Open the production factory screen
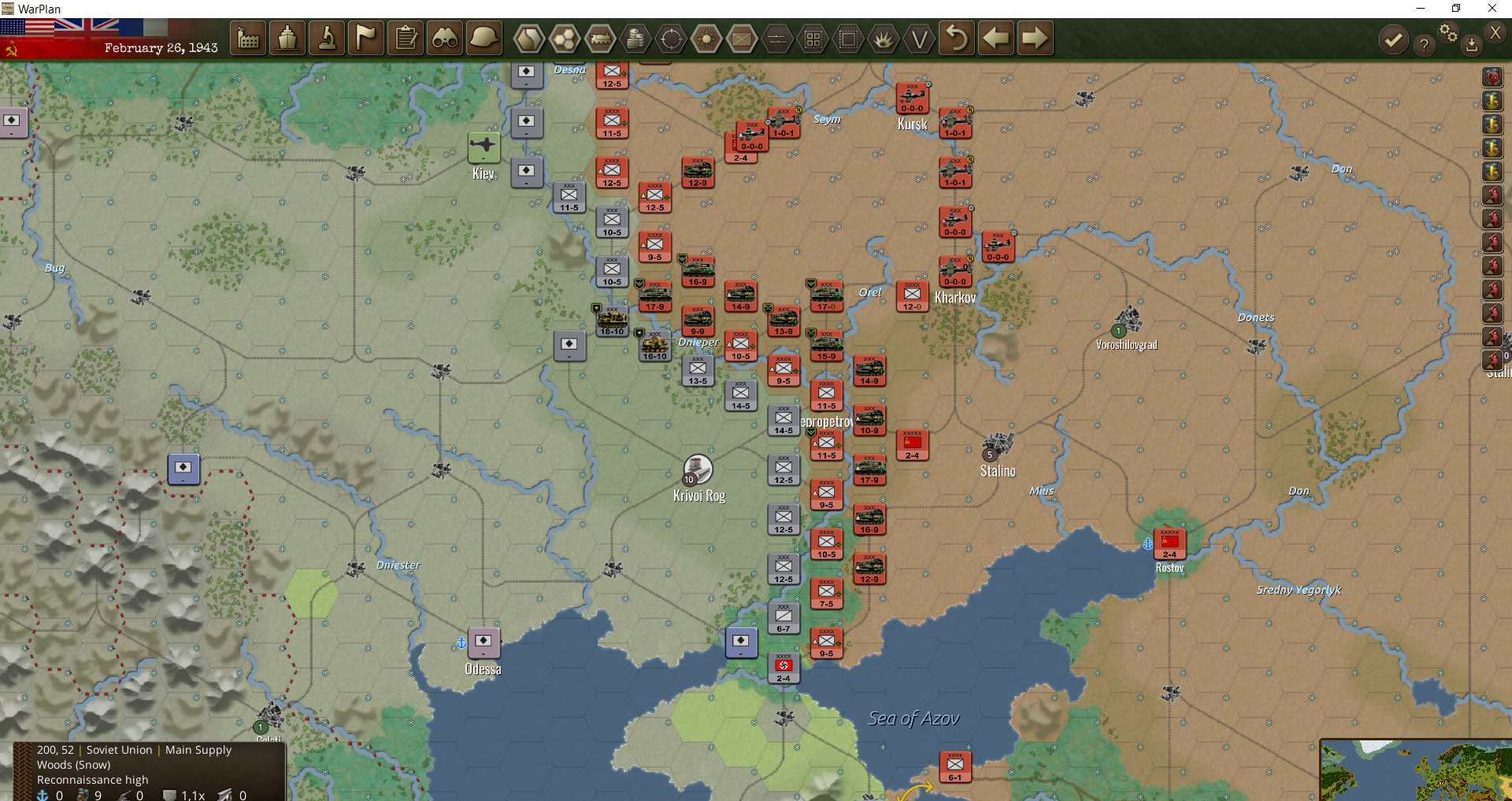 click(248, 38)
